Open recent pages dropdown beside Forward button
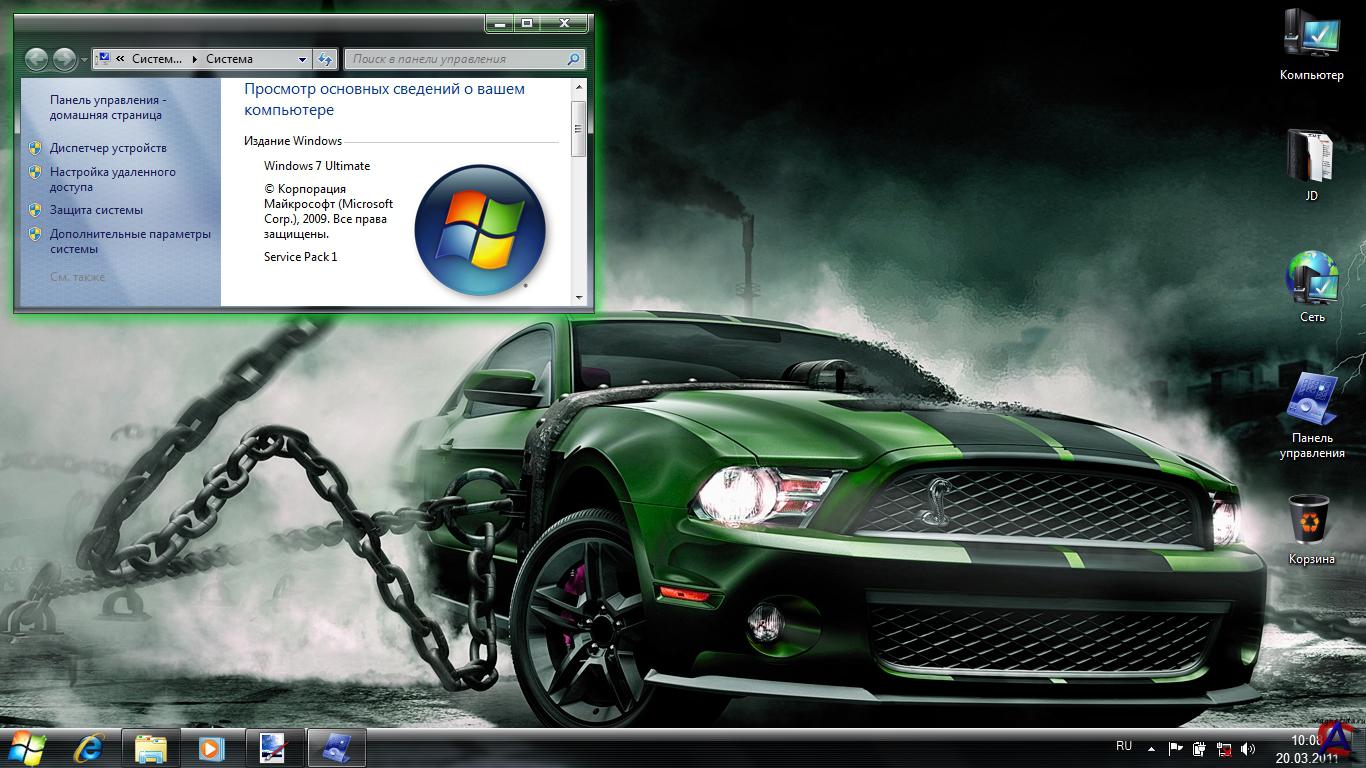The width and height of the screenshot is (1366, 768). coord(84,60)
